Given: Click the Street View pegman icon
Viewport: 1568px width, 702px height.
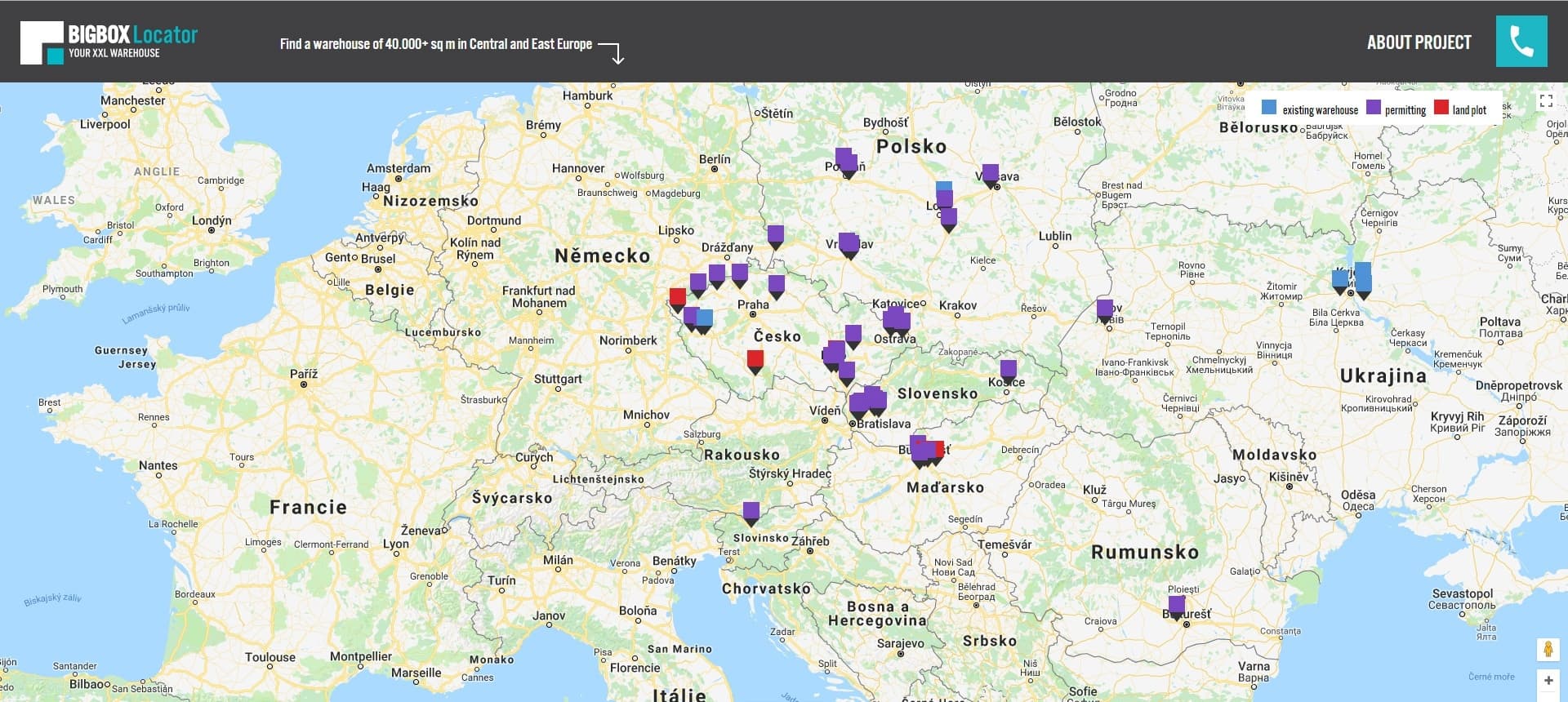Looking at the screenshot, I should [1548, 650].
